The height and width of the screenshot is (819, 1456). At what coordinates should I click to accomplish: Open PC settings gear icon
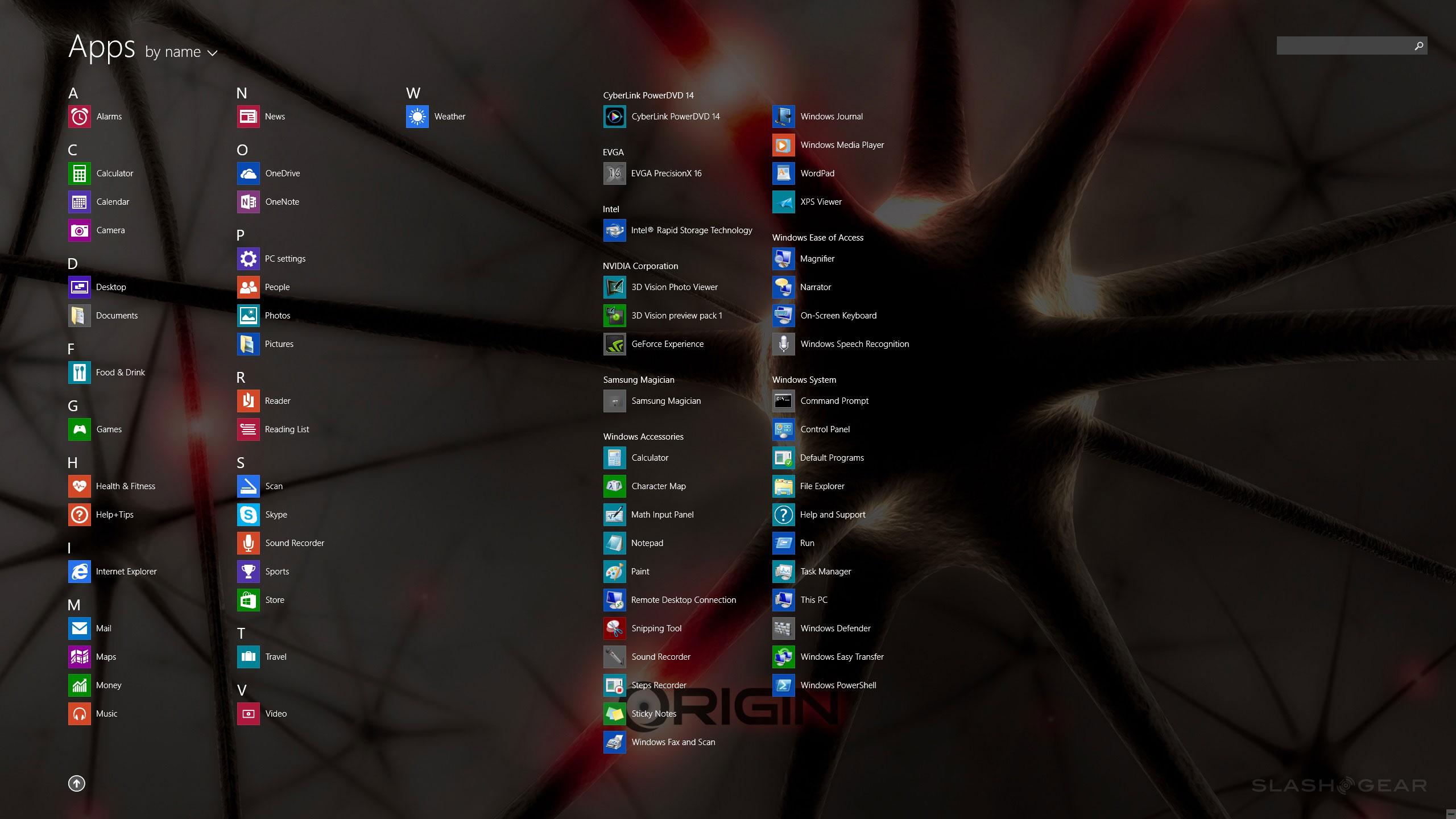pos(249,259)
